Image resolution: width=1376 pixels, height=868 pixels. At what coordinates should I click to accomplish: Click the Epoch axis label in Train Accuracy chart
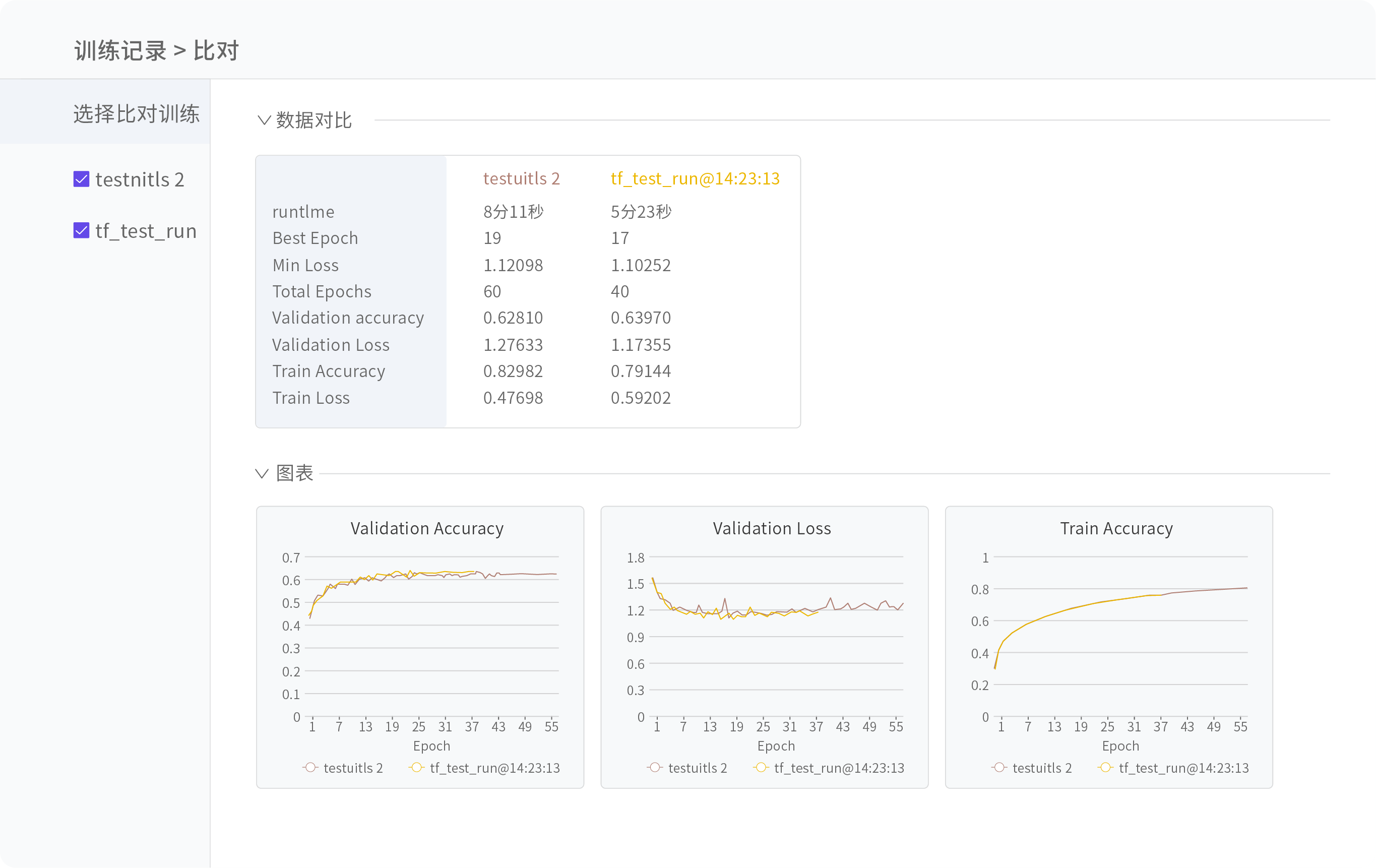[x=1120, y=746]
